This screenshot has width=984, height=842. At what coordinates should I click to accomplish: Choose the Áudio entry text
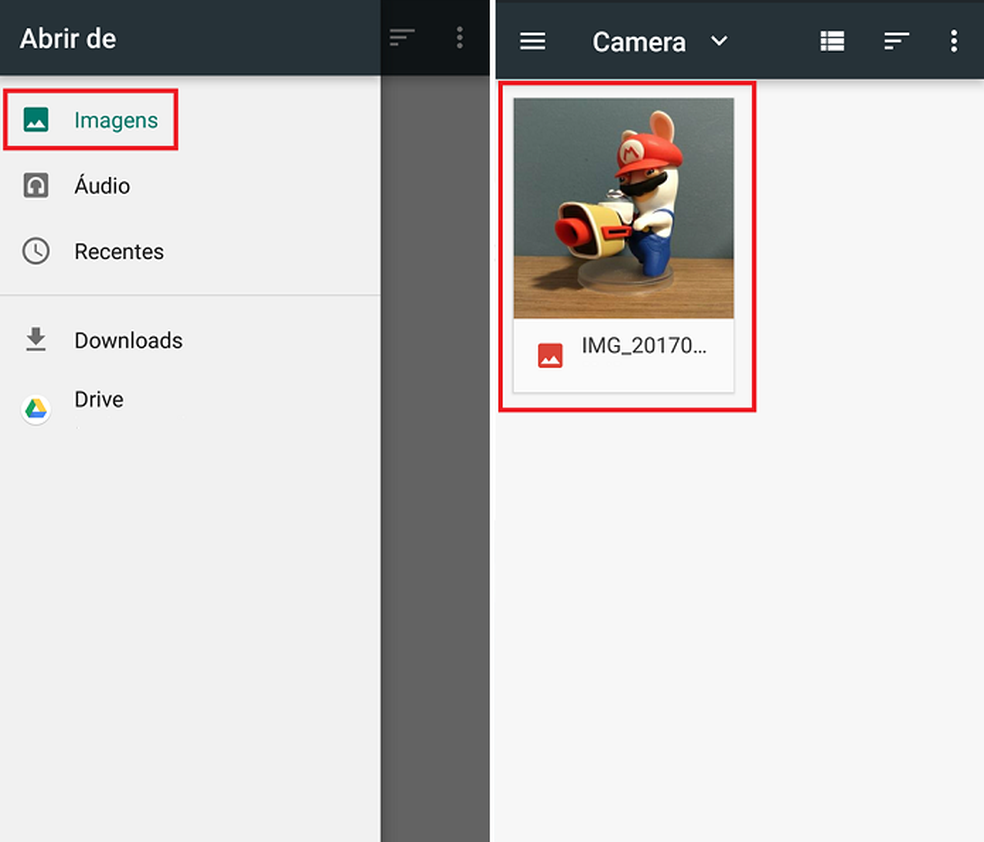[x=102, y=186]
